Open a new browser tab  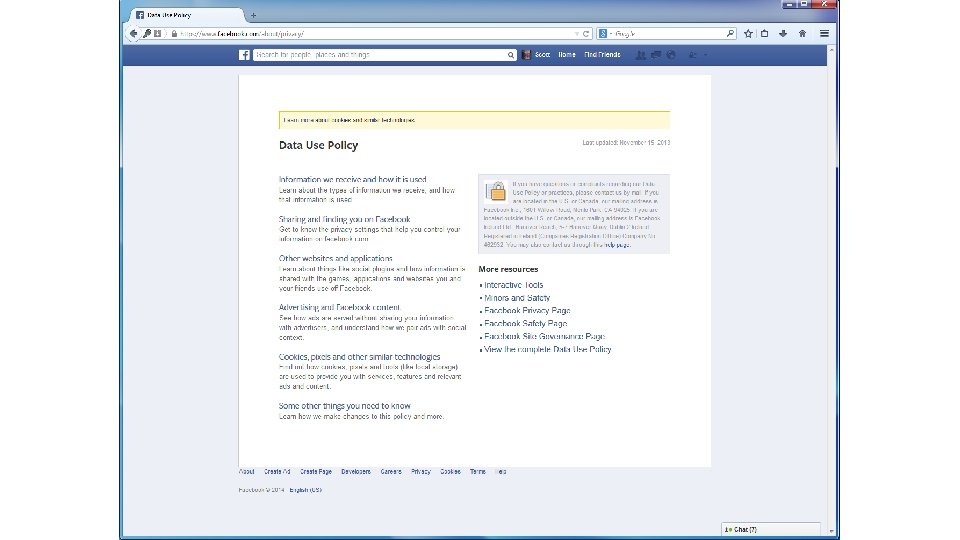(253, 15)
